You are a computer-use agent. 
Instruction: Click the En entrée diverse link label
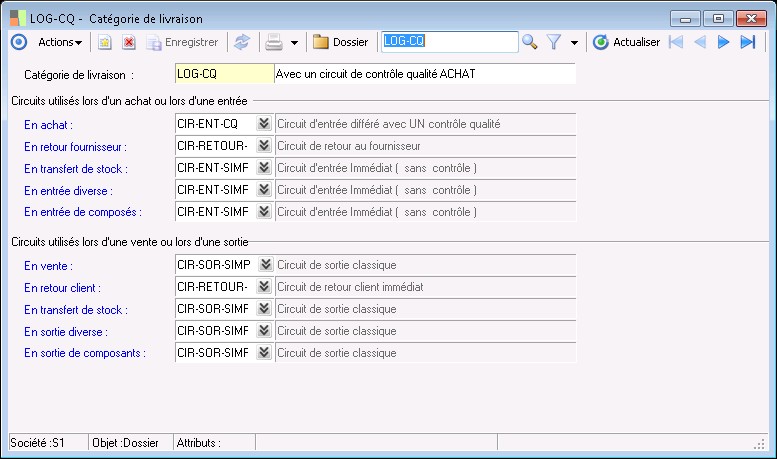click(68, 191)
